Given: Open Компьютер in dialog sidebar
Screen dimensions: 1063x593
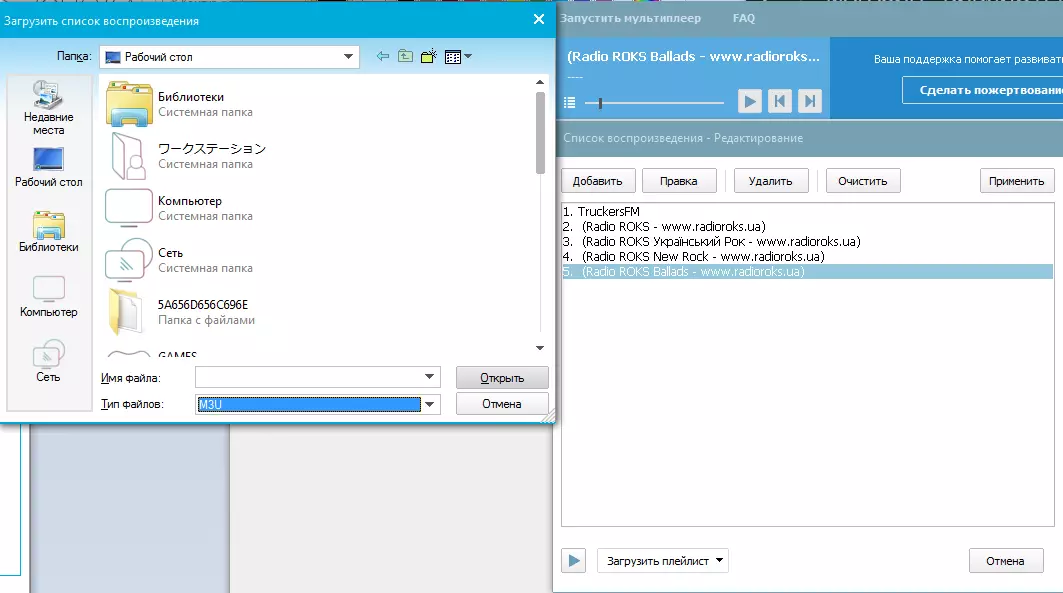Looking at the screenshot, I should (48, 297).
